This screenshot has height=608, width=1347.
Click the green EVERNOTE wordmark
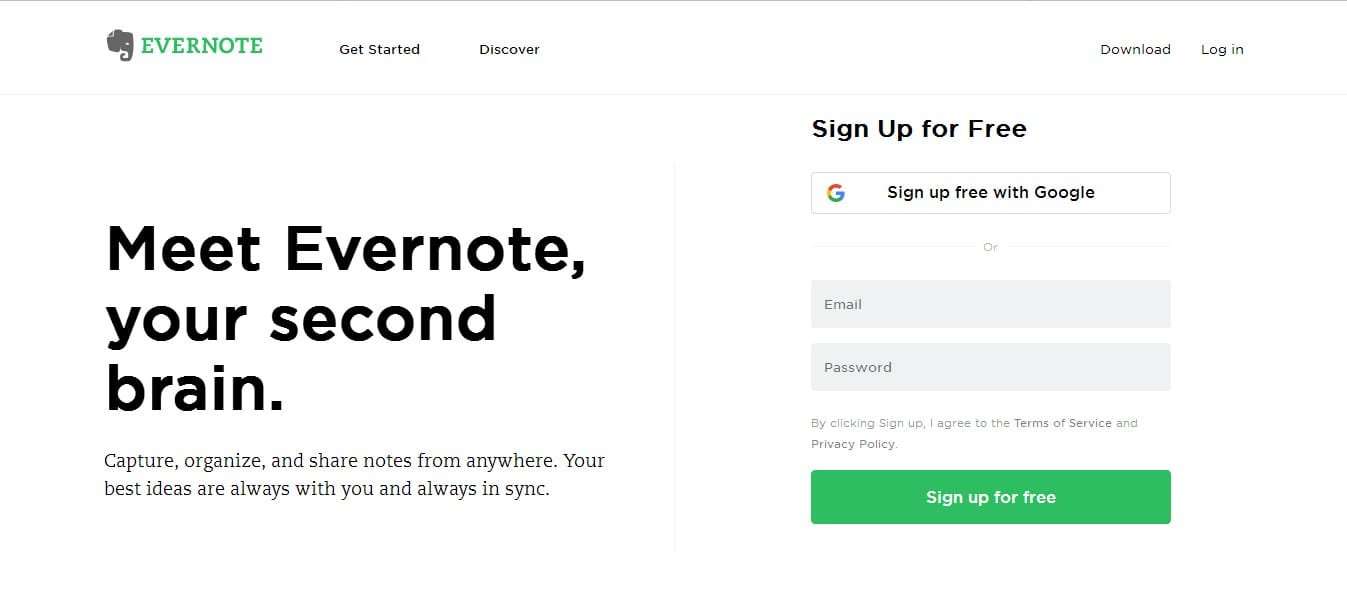(202, 46)
